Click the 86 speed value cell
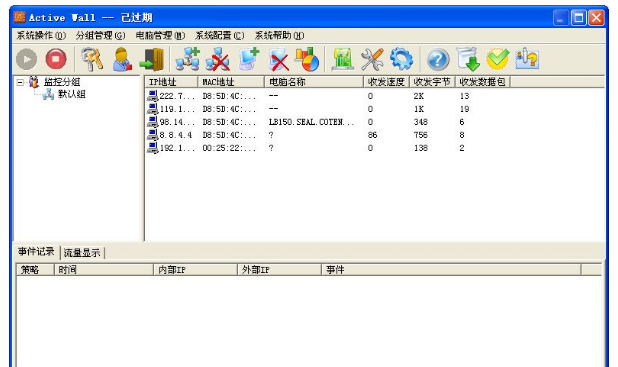This screenshot has height=367, width=618. pyautogui.click(x=372, y=135)
